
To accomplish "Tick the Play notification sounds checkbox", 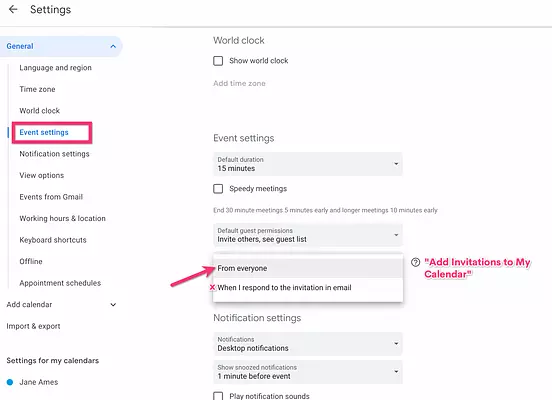I will pyautogui.click(x=218, y=396).
